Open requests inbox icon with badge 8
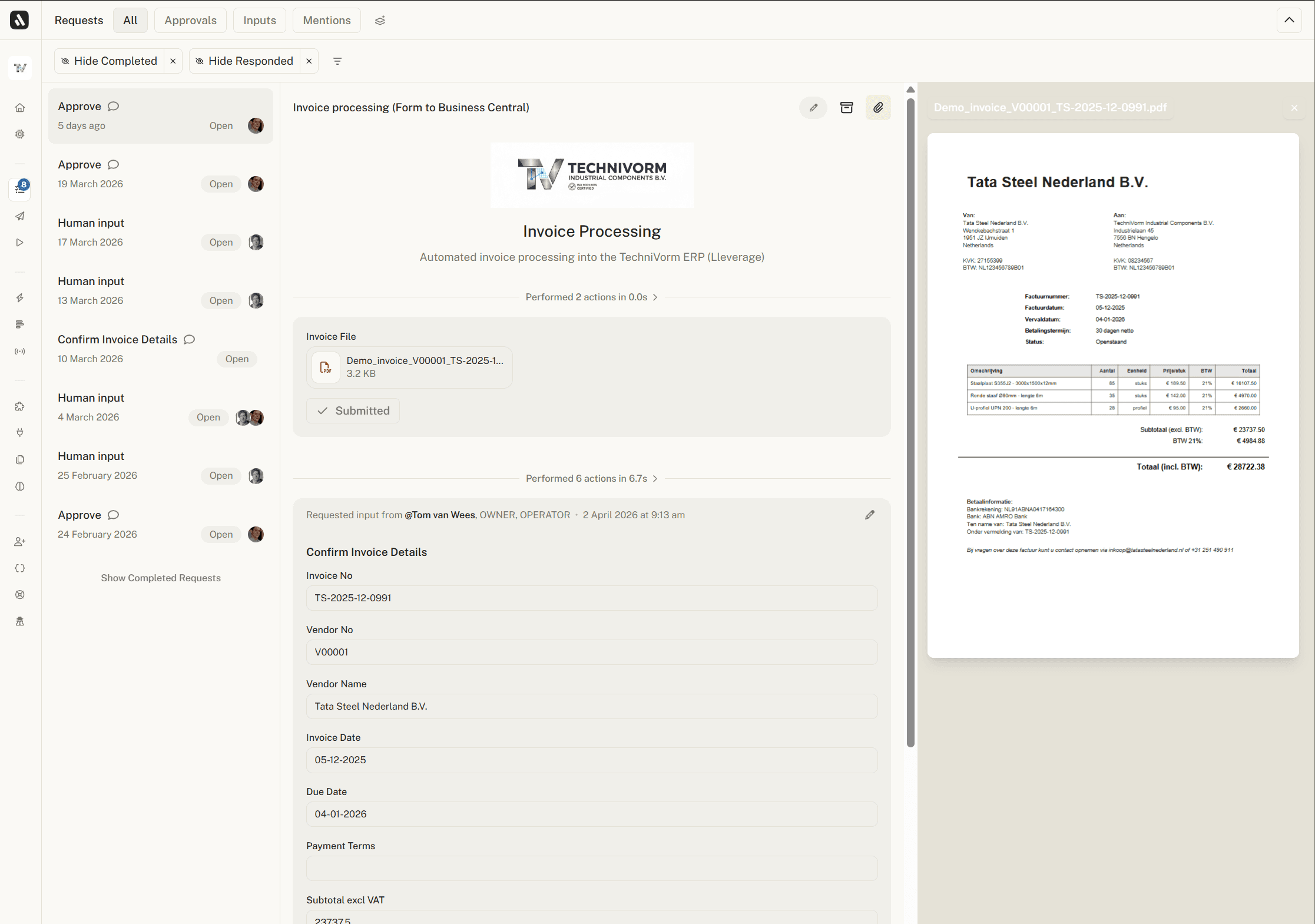The height and width of the screenshot is (924, 1315). pyautogui.click(x=20, y=188)
